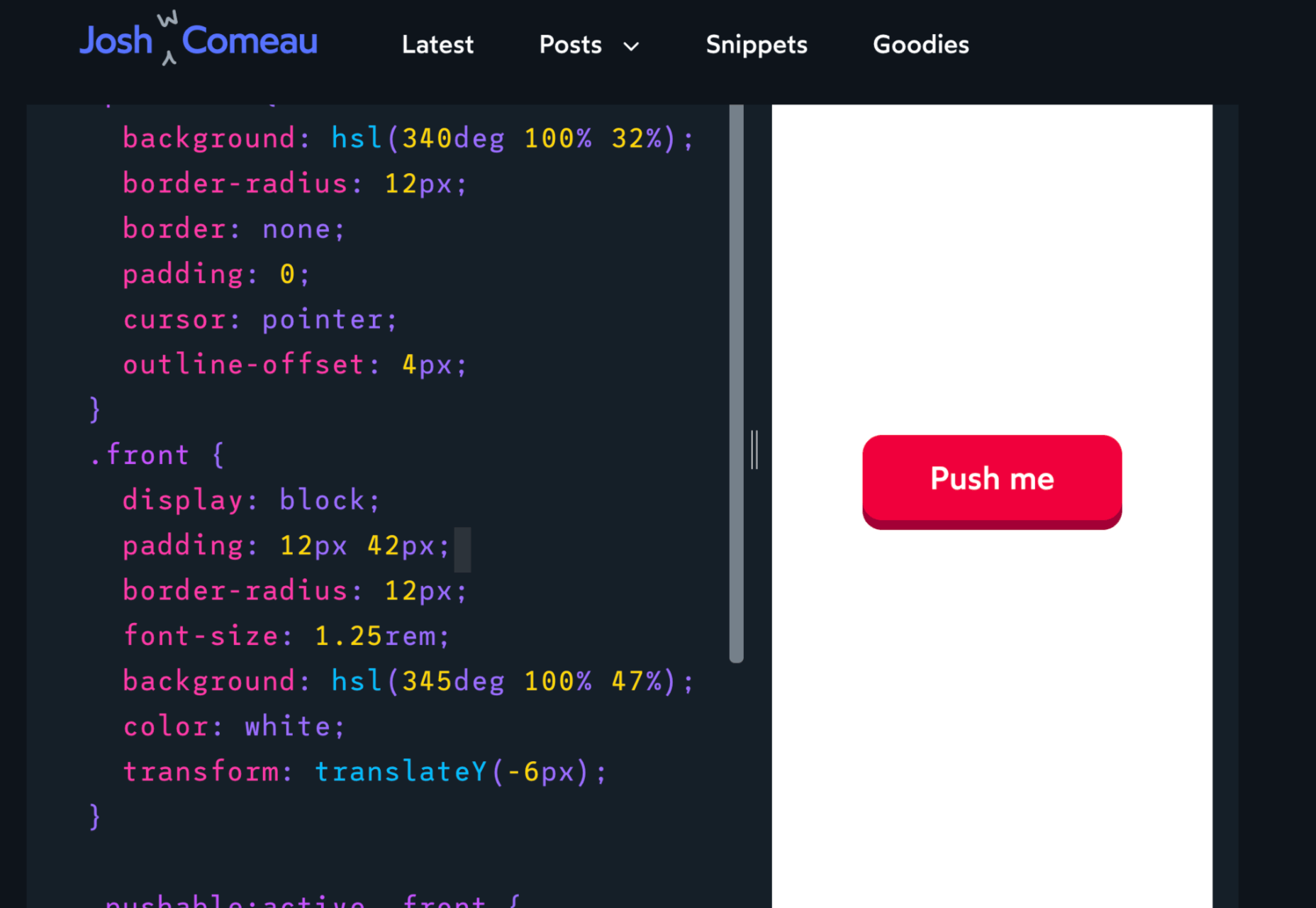Click the 'border: none;' line
The width and height of the screenshot is (1316, 908).
(x=234, y=229)
